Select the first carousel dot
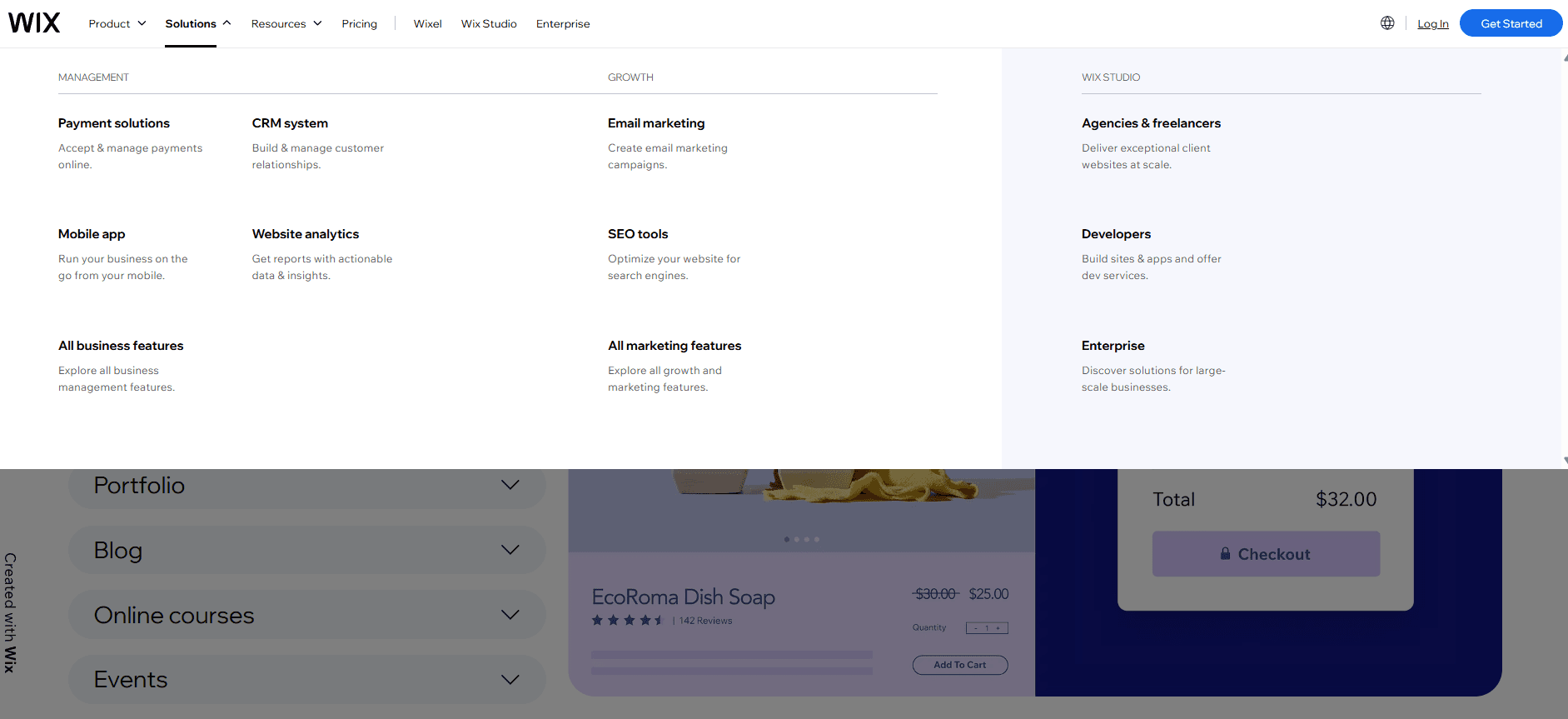This screenshot has height=719, width=1568. 787,539
